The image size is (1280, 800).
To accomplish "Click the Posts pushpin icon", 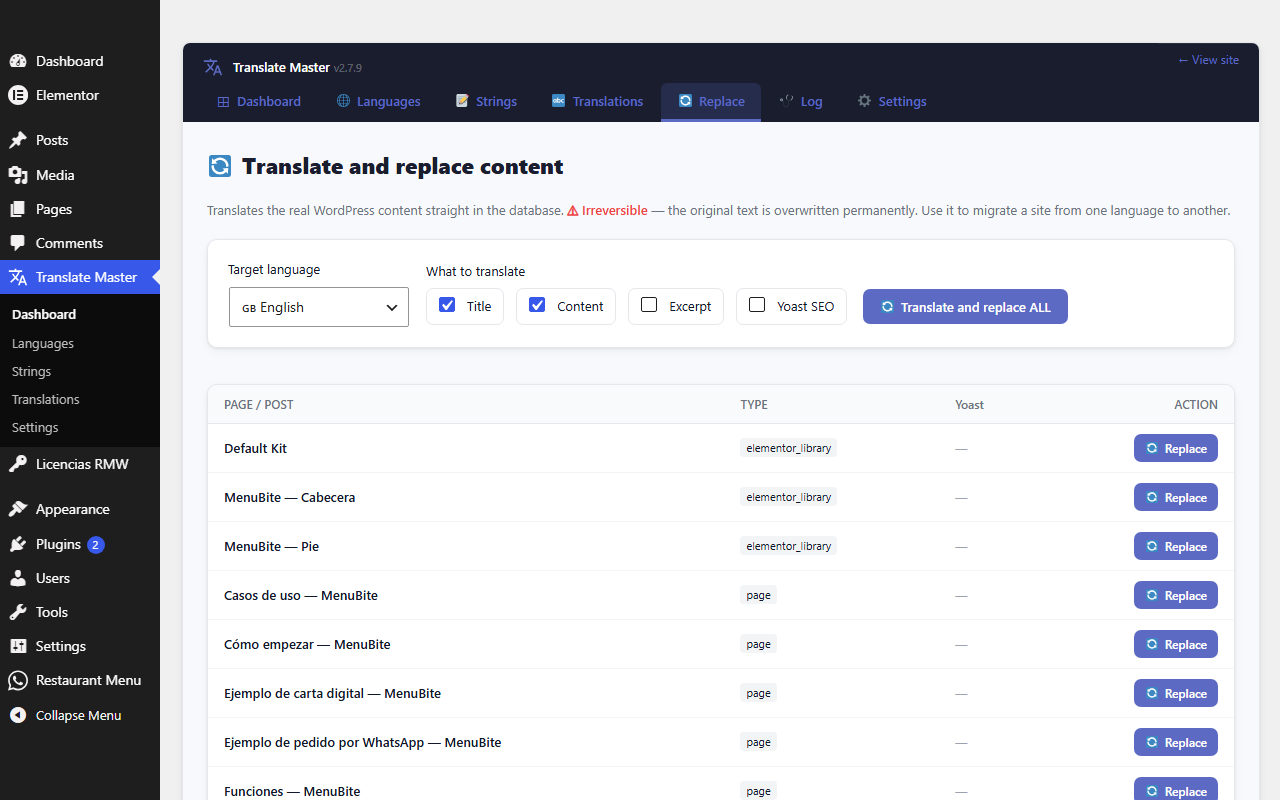I will tap(18, 140).
